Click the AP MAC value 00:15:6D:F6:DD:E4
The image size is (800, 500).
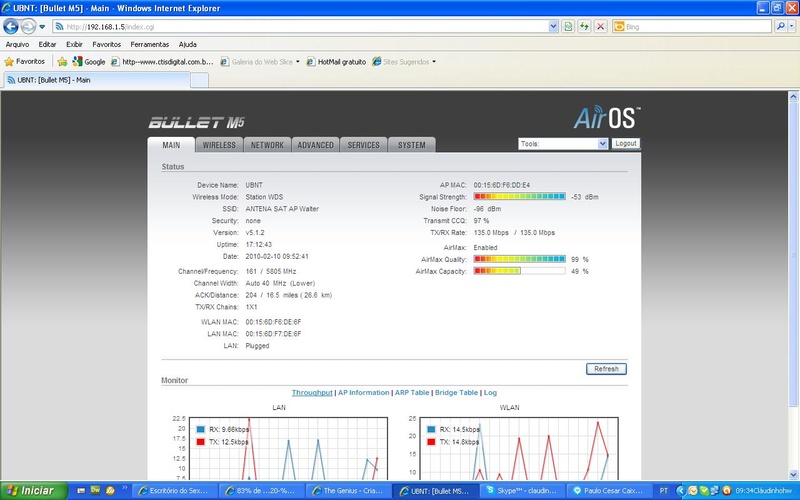coord(502,185)
